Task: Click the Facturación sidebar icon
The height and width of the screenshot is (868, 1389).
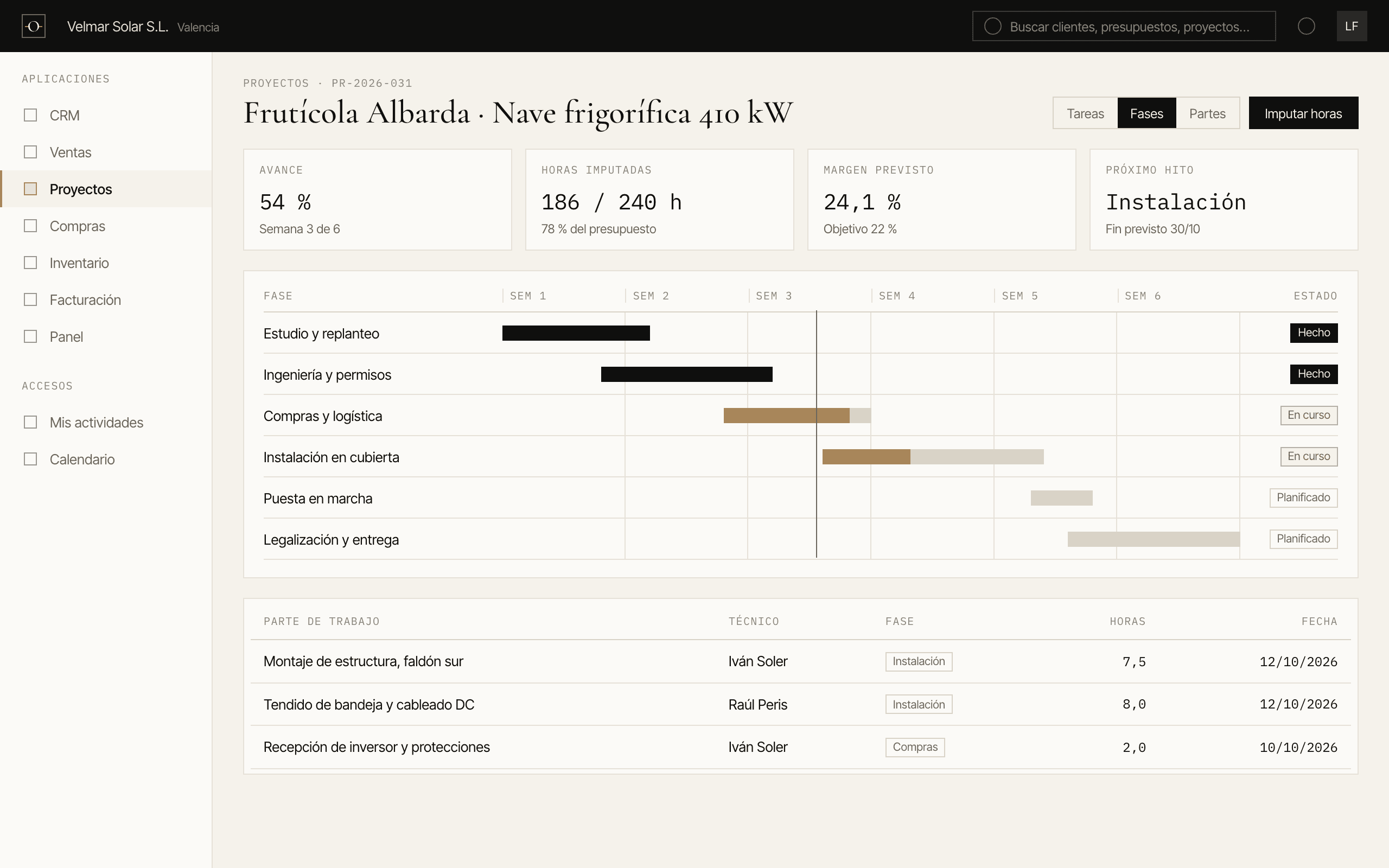Action: tap(30, 299)
